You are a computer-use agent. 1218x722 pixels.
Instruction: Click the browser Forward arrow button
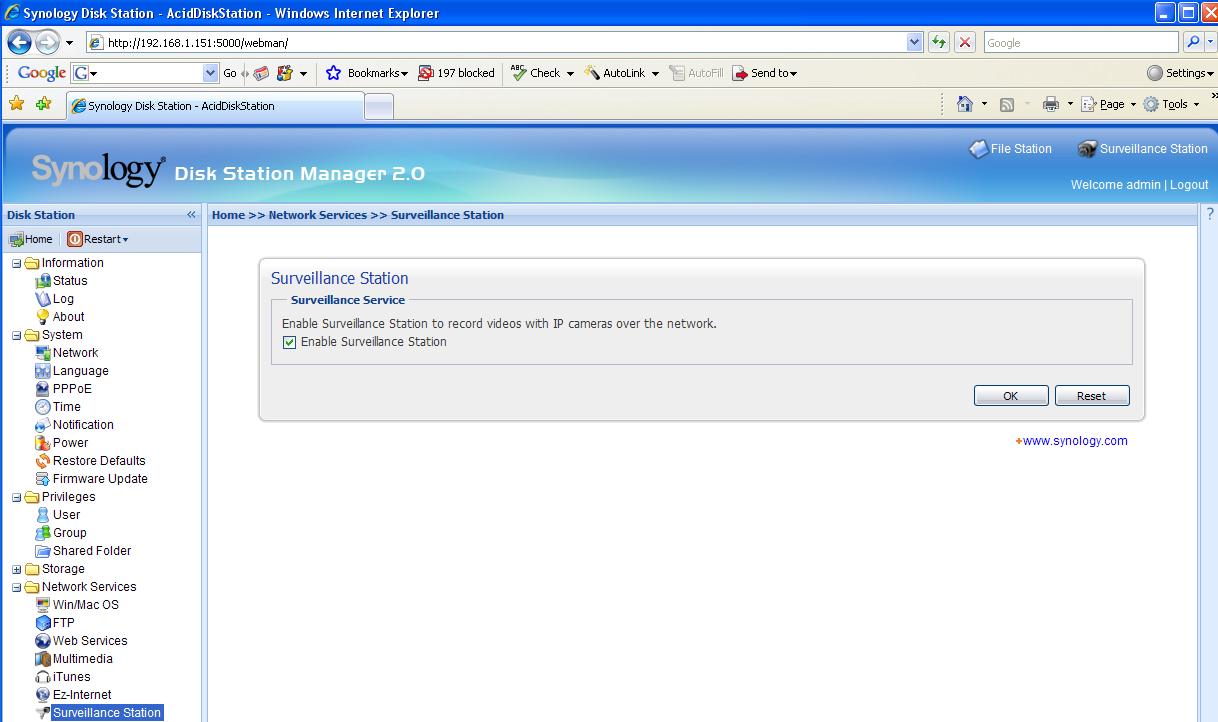click(47, 43)
